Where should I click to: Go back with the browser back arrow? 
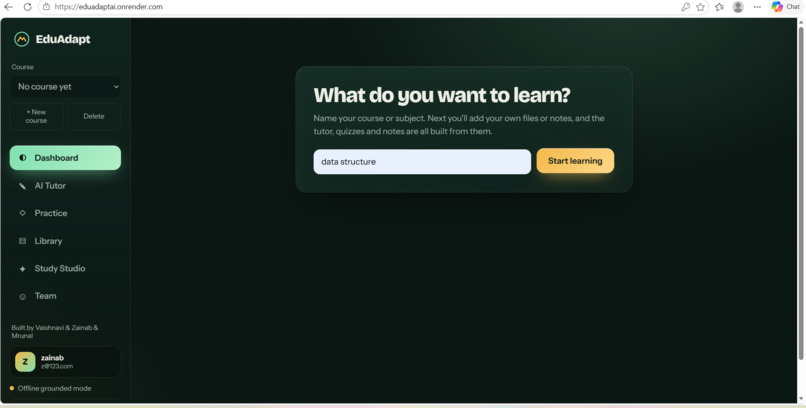(8, 7)
